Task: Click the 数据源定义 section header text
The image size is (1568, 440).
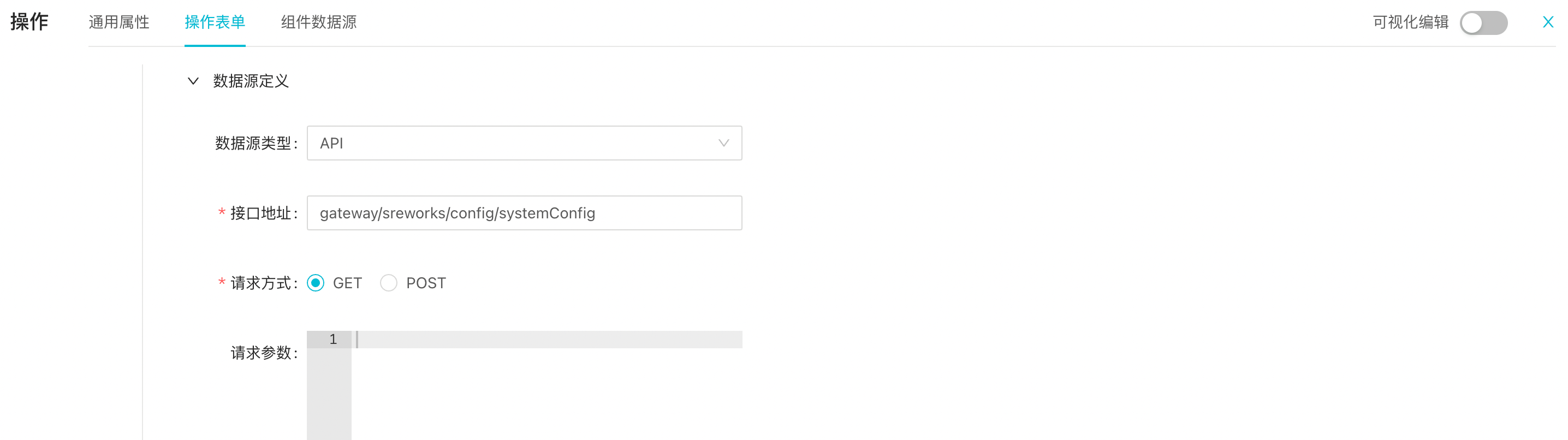Action: click(x=251, y=81)
